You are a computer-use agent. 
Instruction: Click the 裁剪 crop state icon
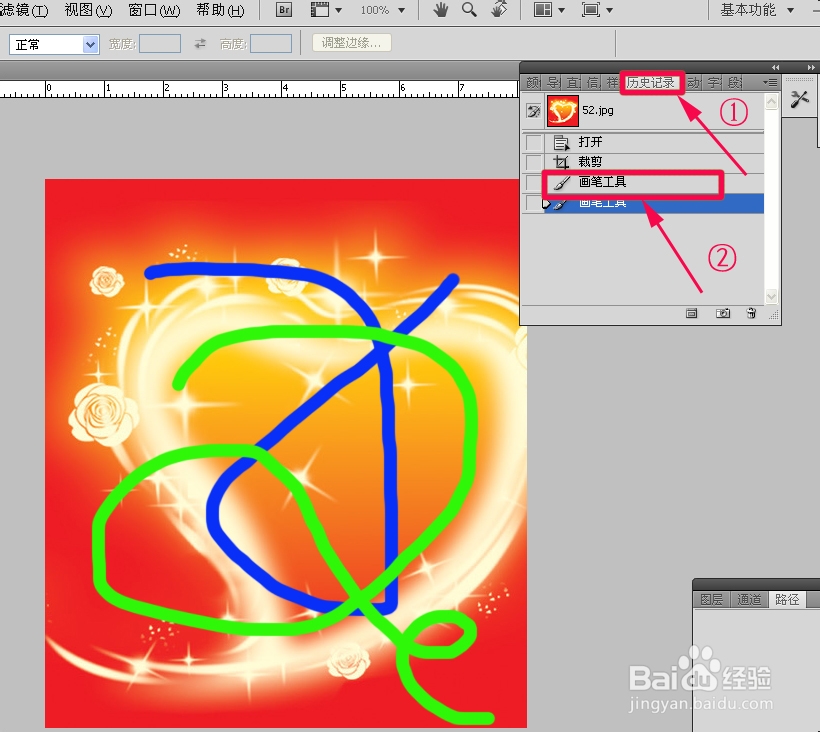(x=561, y=162)
